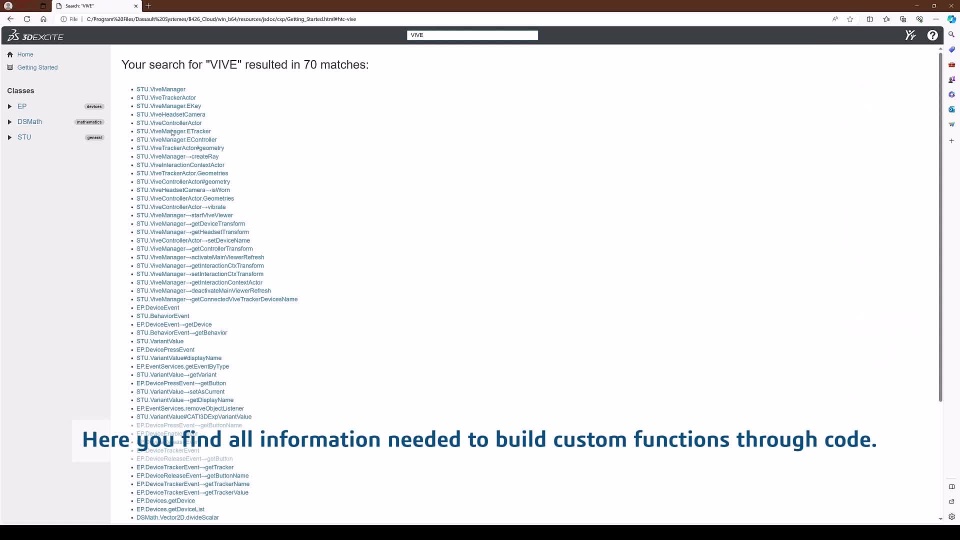960x540 pixels.
Task: Click the class hierarchy icon beside help
Action: point(910,36)
